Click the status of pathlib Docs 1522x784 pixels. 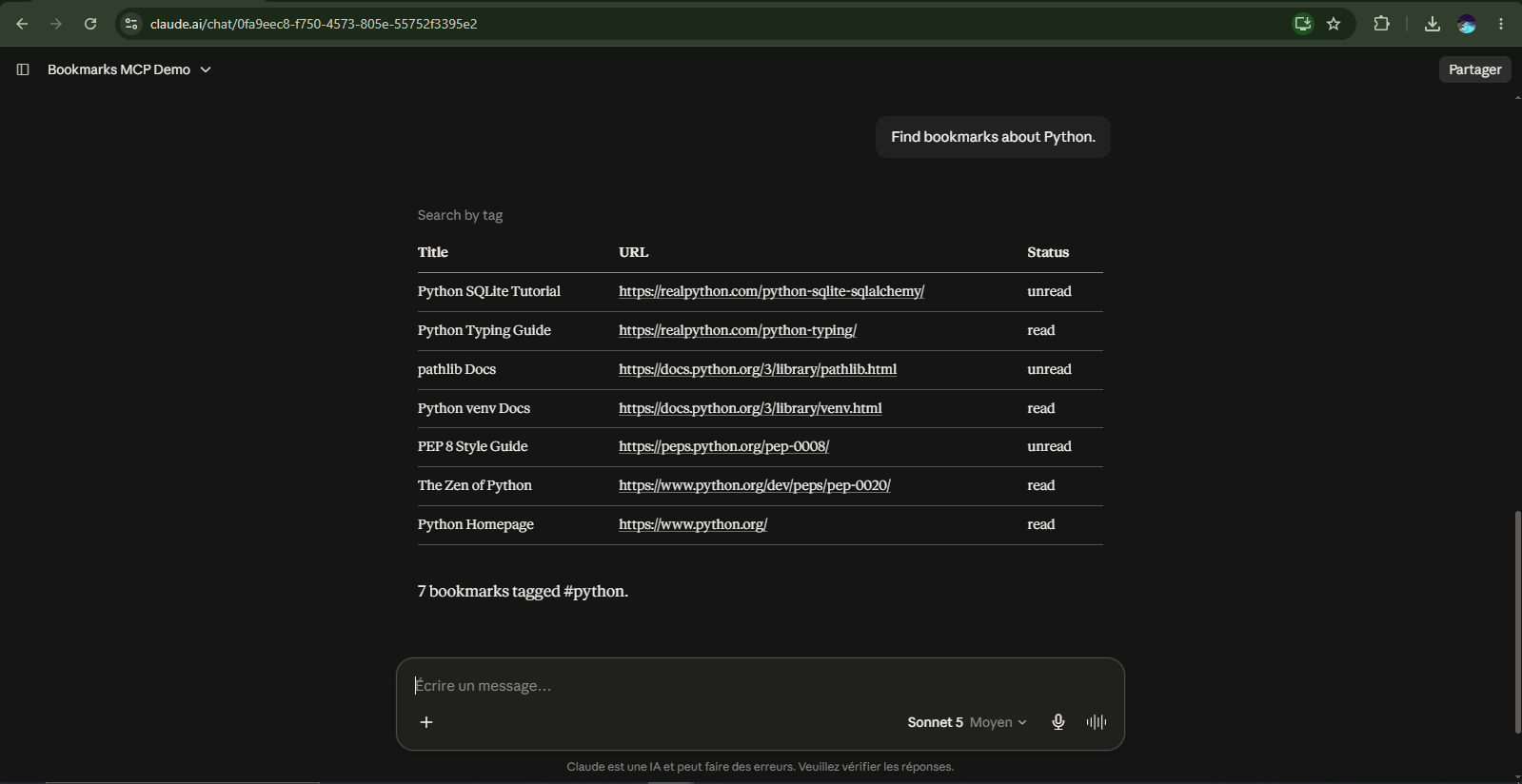tap(1049, 369)
